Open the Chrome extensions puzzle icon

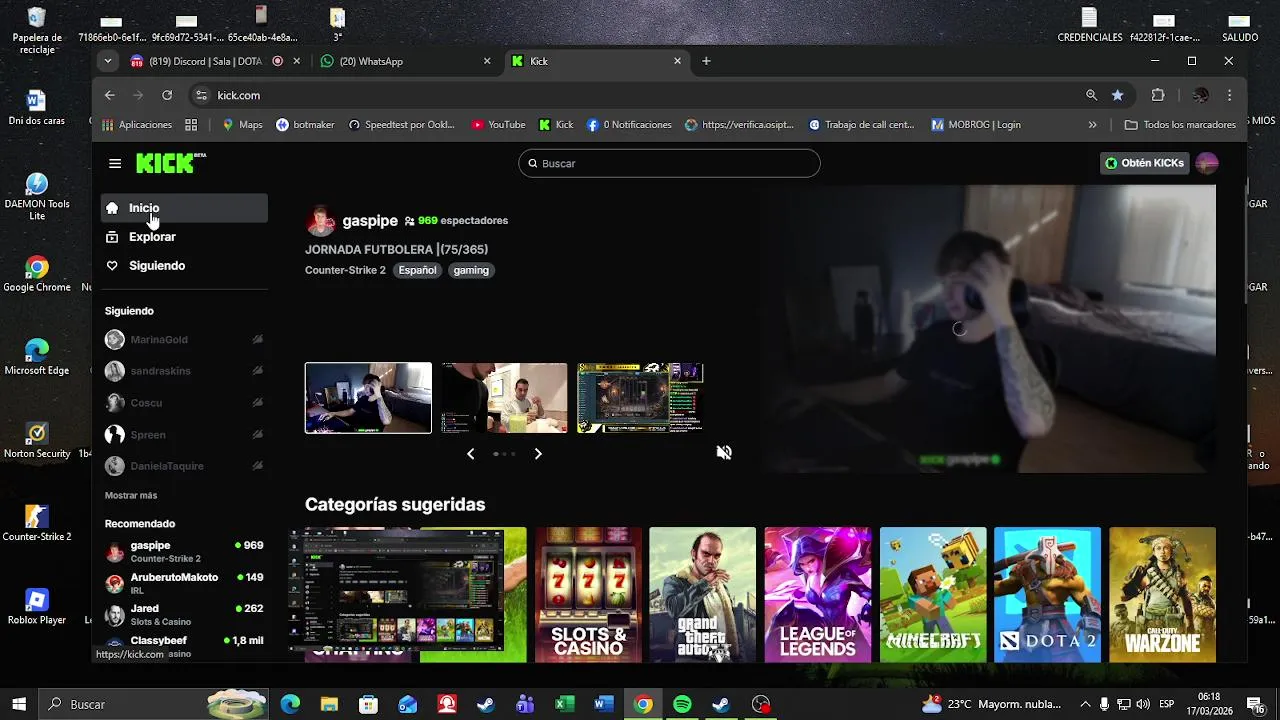coord(1158,95)
